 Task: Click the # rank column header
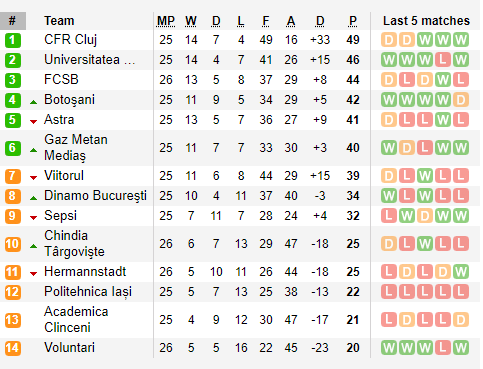click(13, 21)
